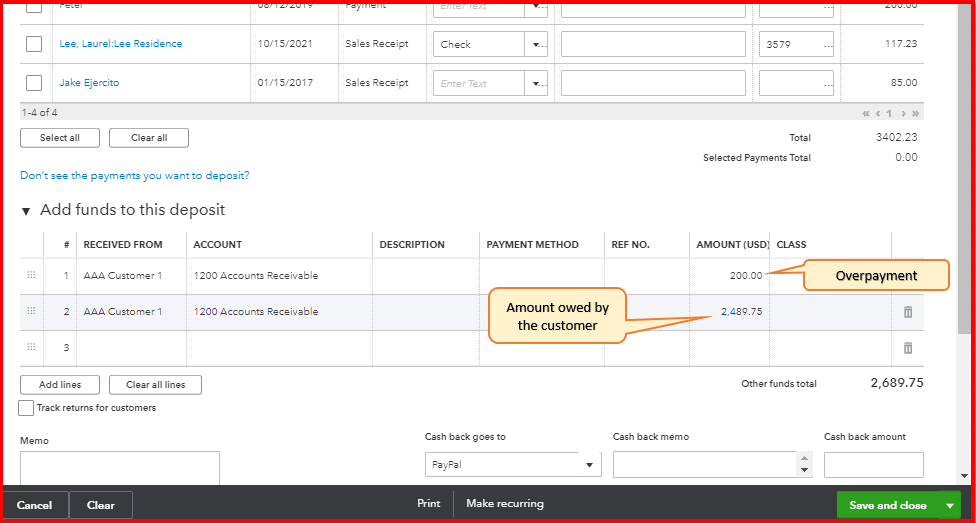
Task: Click the Clear all button
Action: tap(149, 138)
